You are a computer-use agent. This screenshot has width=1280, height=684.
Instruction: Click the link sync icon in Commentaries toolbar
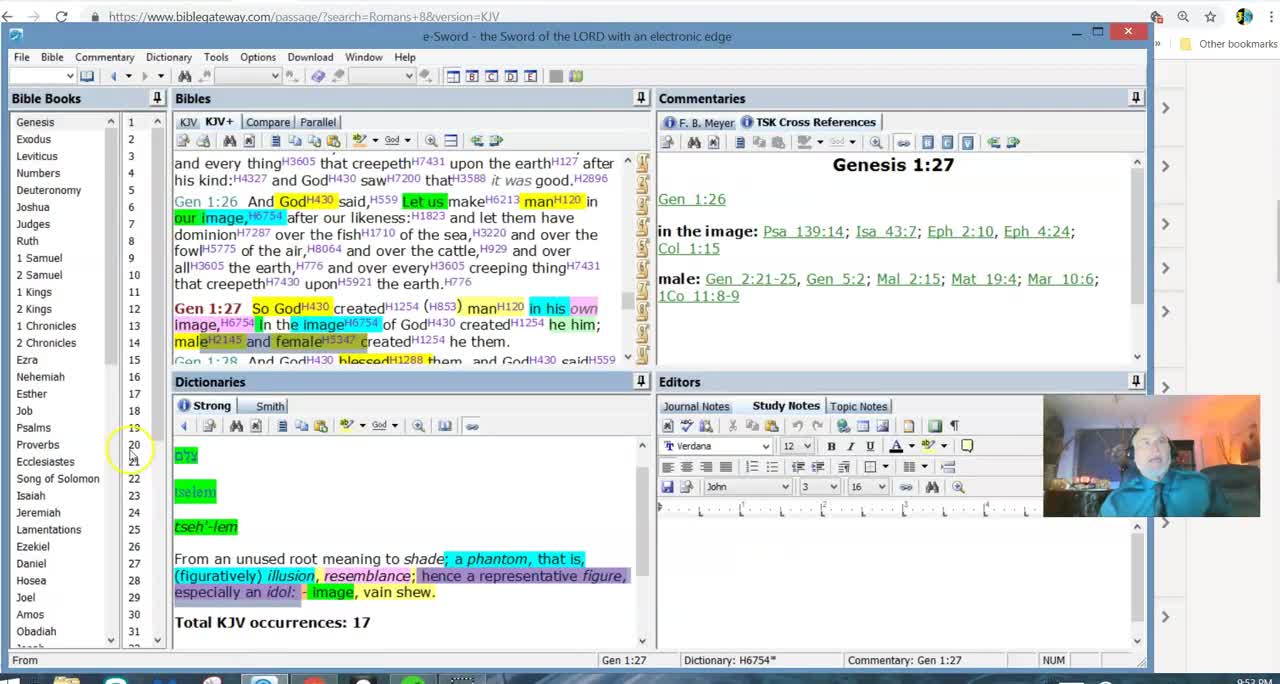pyautogui.click(x=903, y=143)
